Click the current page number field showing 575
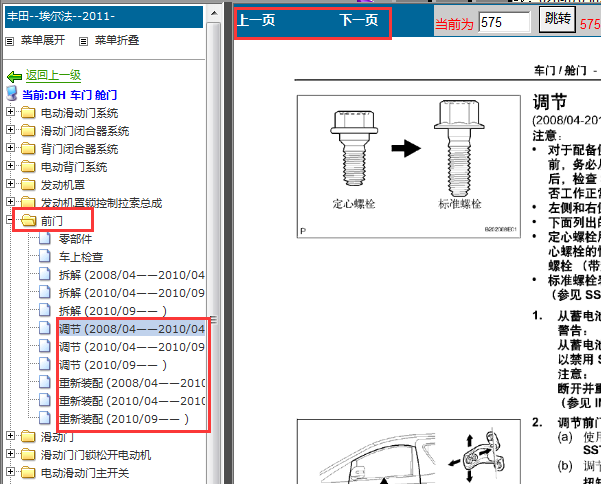This screenshot has height=484, width=601. (x=504, y=22)
